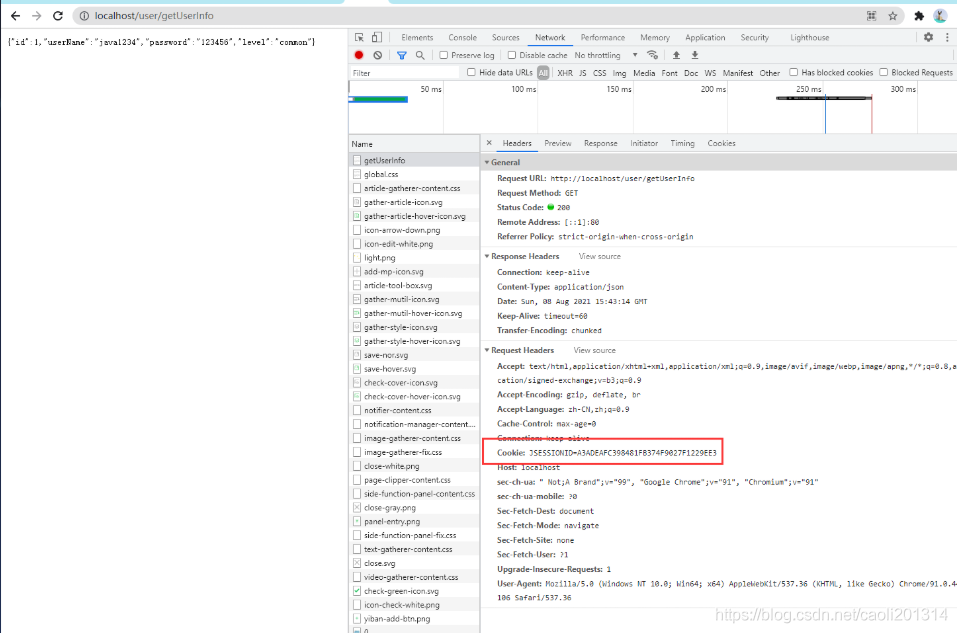The width and height of the screenshot is (957, 633).
Task: Click View source next to Response Headers
Action: [599, 256]
